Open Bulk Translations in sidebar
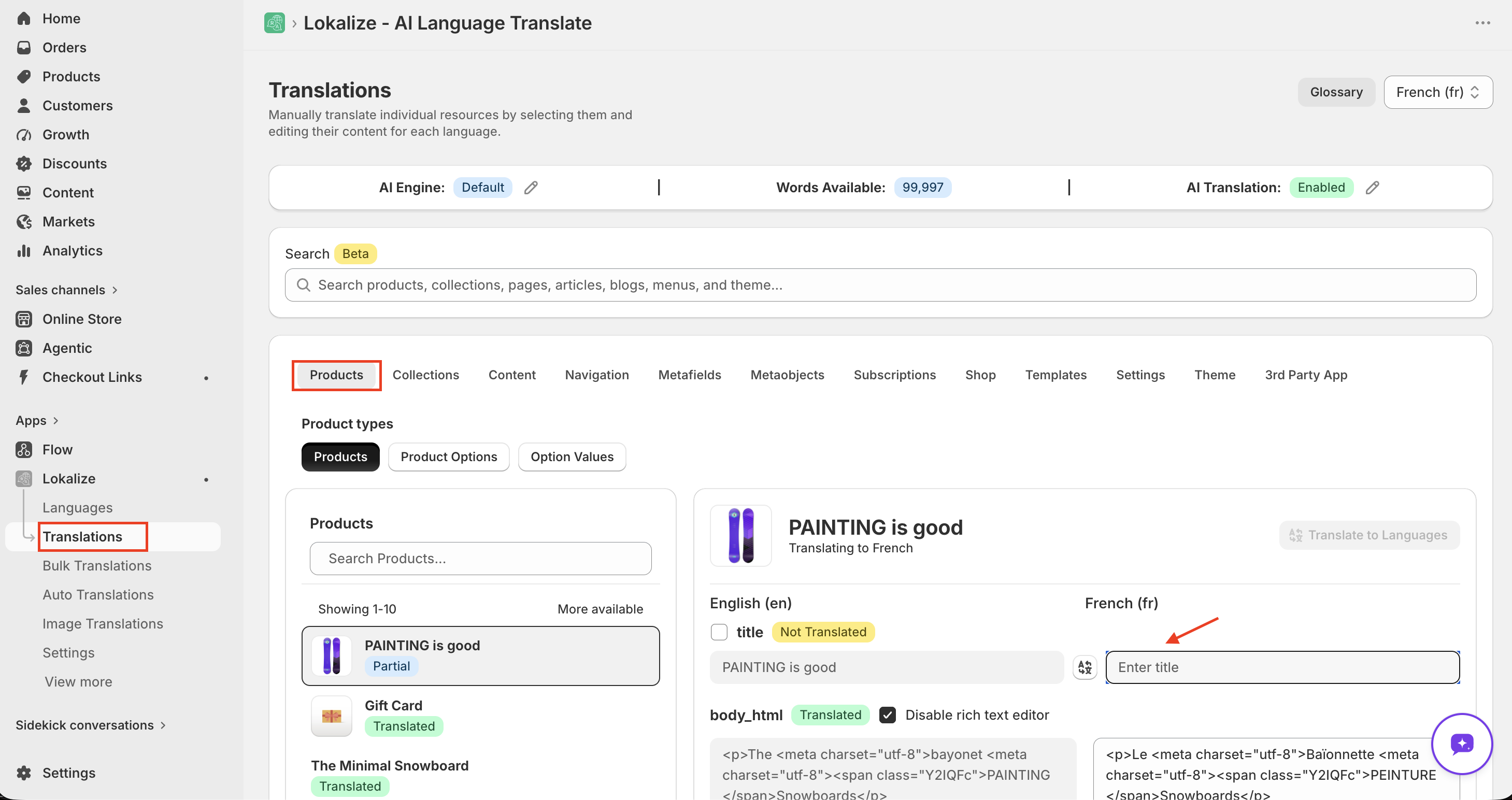The image size is (1512, 800). pyautogui.click(x=97, y=566)
